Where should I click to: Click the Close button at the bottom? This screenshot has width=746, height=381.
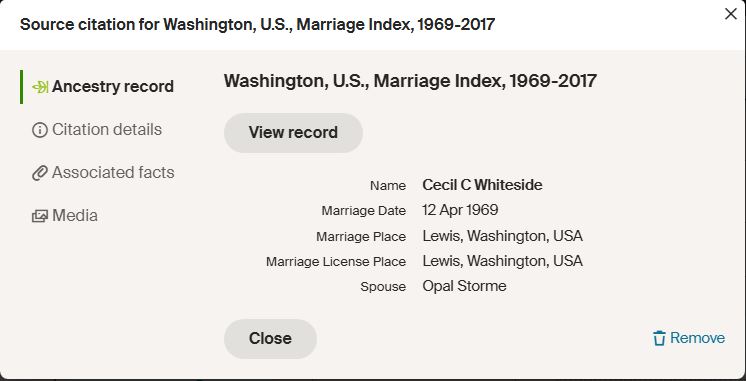point(270,339)
